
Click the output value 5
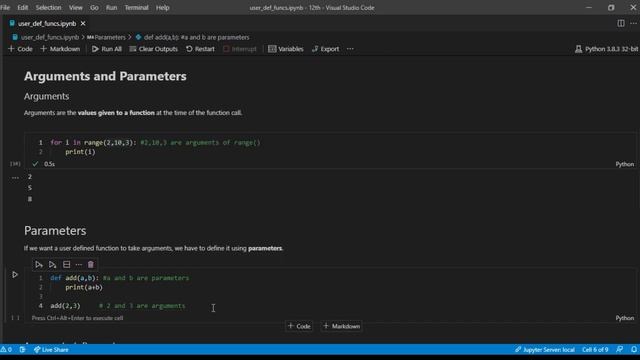[30, 188]
